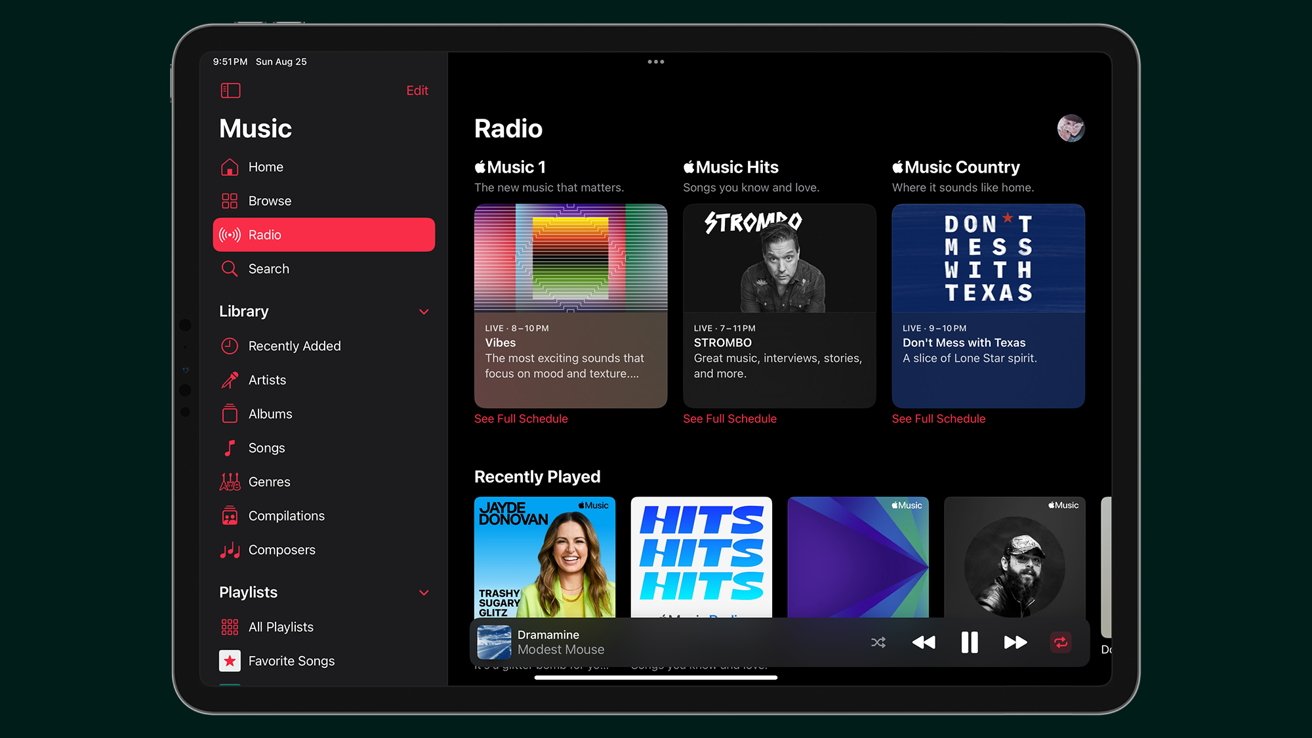1312x738 pixels.
Task: Skip to the next track
Action: (x=1015, y=643)
